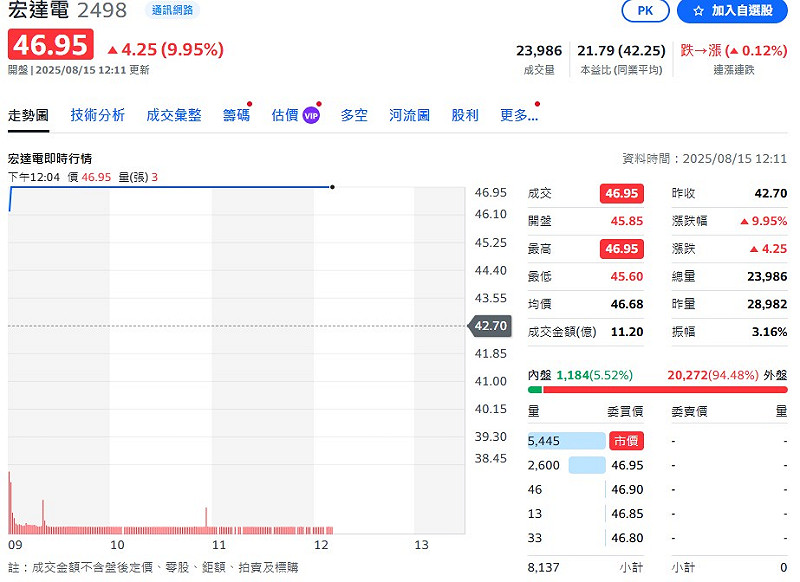The height and width of the screenshot is (582, 800).
Task: Click the 21.79 (42.25) P/E value
Action: click(x=621, y=51)
